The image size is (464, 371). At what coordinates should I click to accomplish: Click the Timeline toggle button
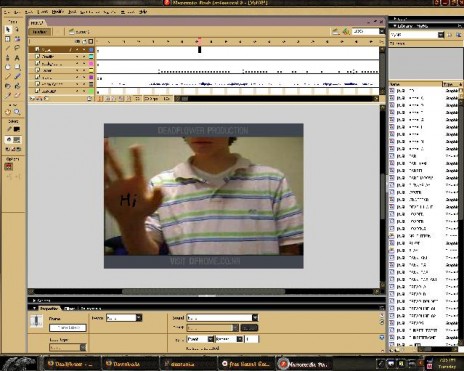(40, 32)
